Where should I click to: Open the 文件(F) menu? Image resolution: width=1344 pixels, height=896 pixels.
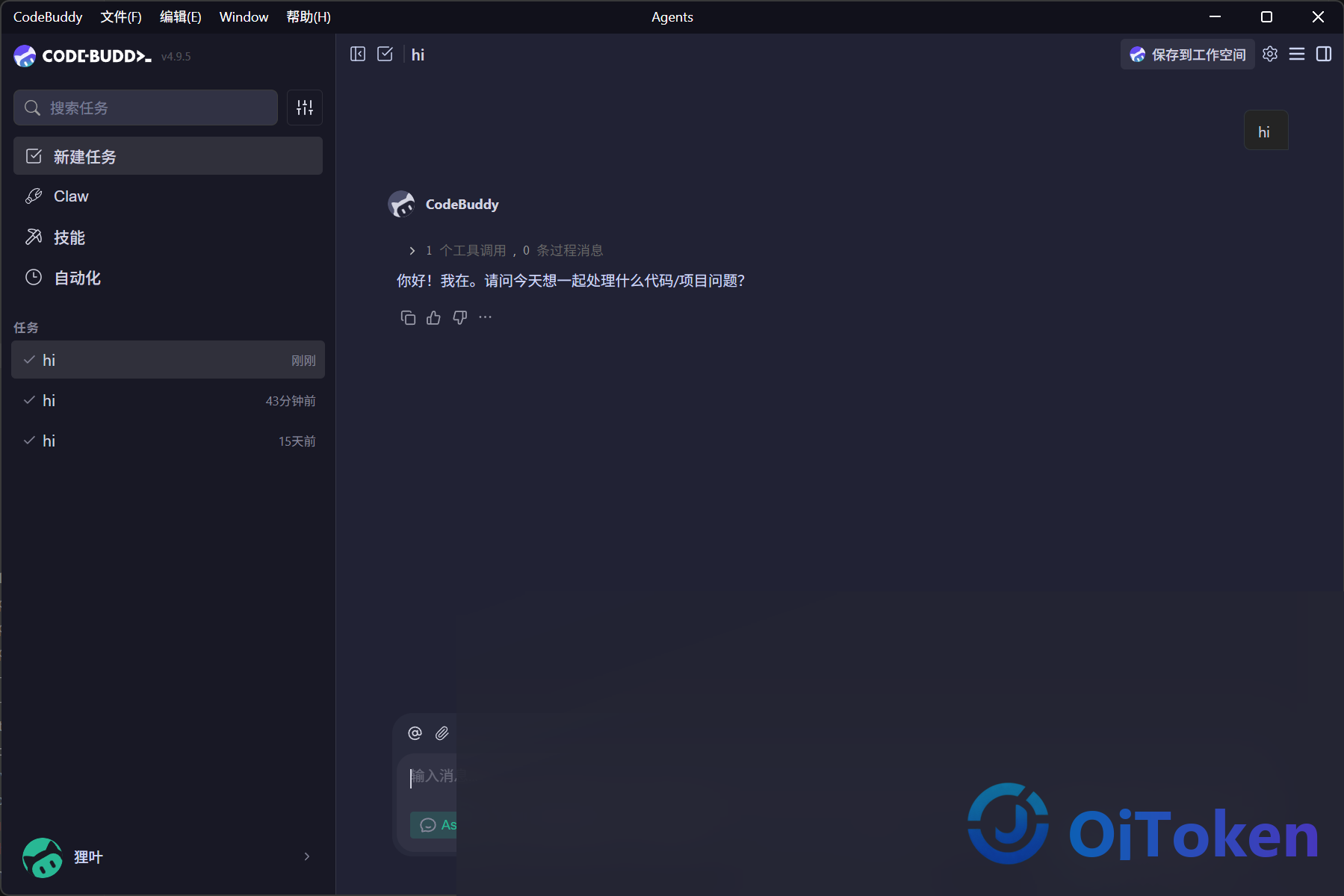tap(121, 16)
